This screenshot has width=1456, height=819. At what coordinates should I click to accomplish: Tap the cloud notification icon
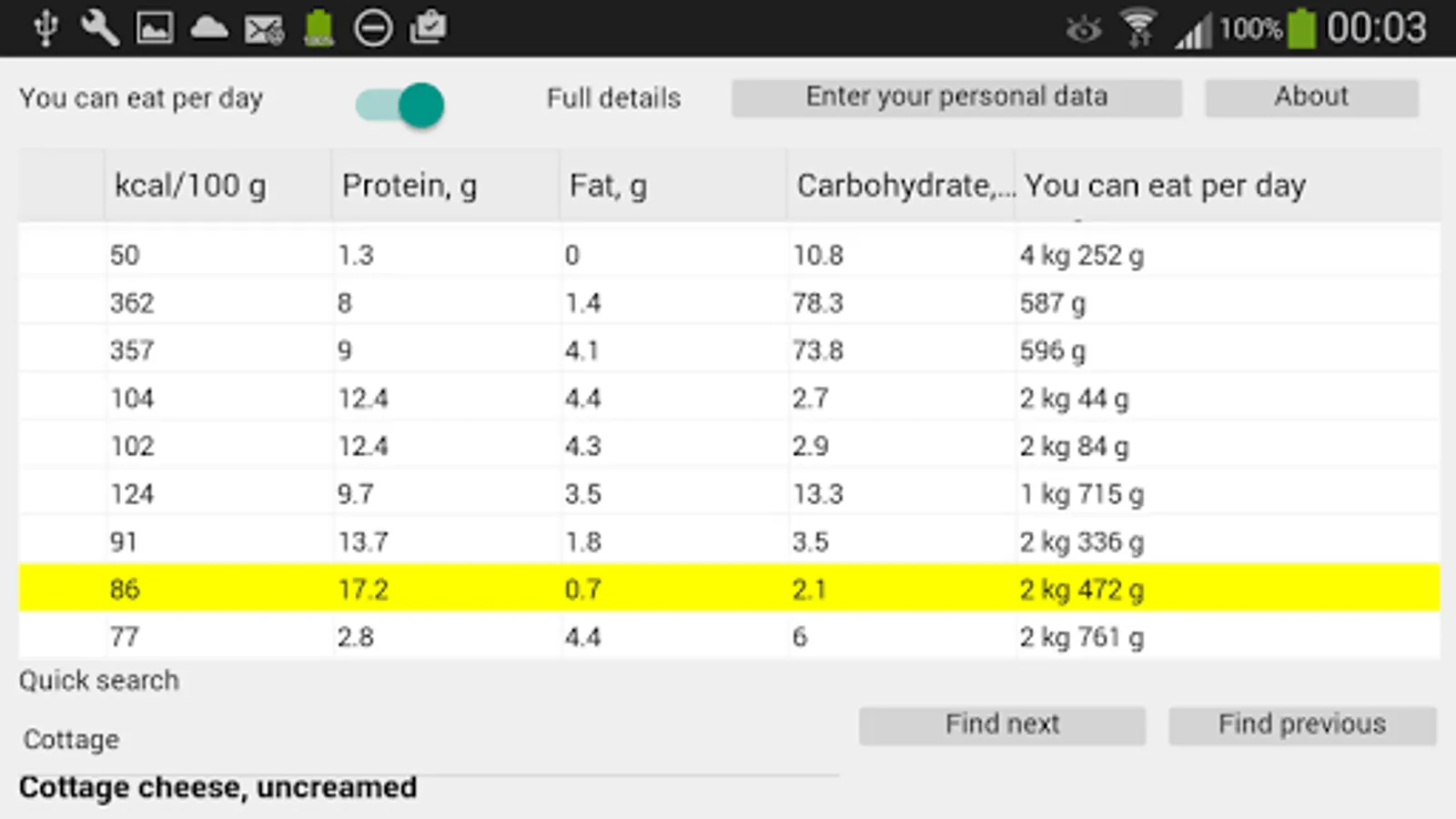pyautogui.click(x=209, y=27)
